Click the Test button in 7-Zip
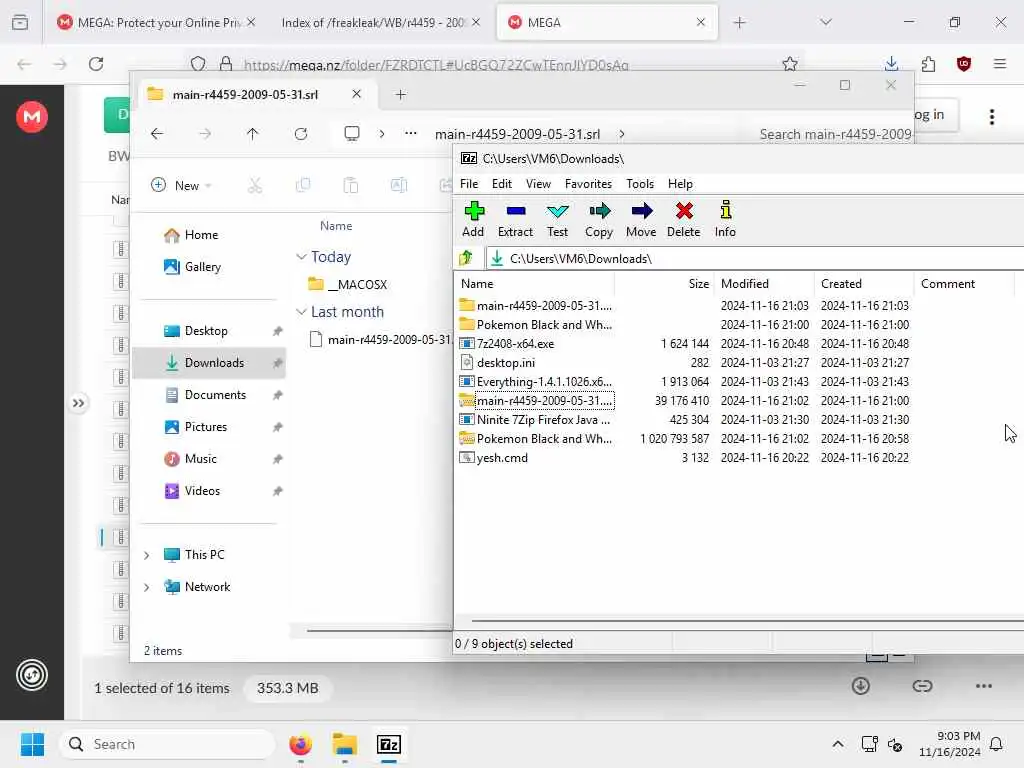 (557, 219)
